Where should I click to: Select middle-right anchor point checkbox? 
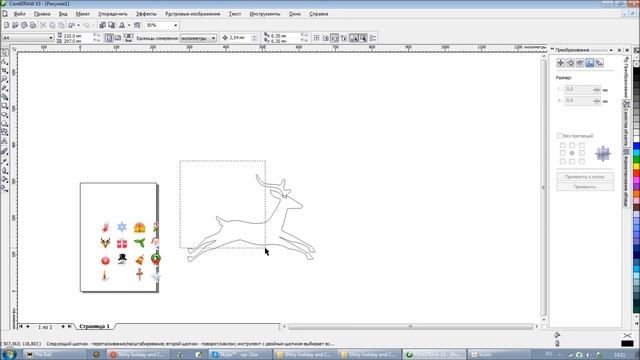[582, 153]
